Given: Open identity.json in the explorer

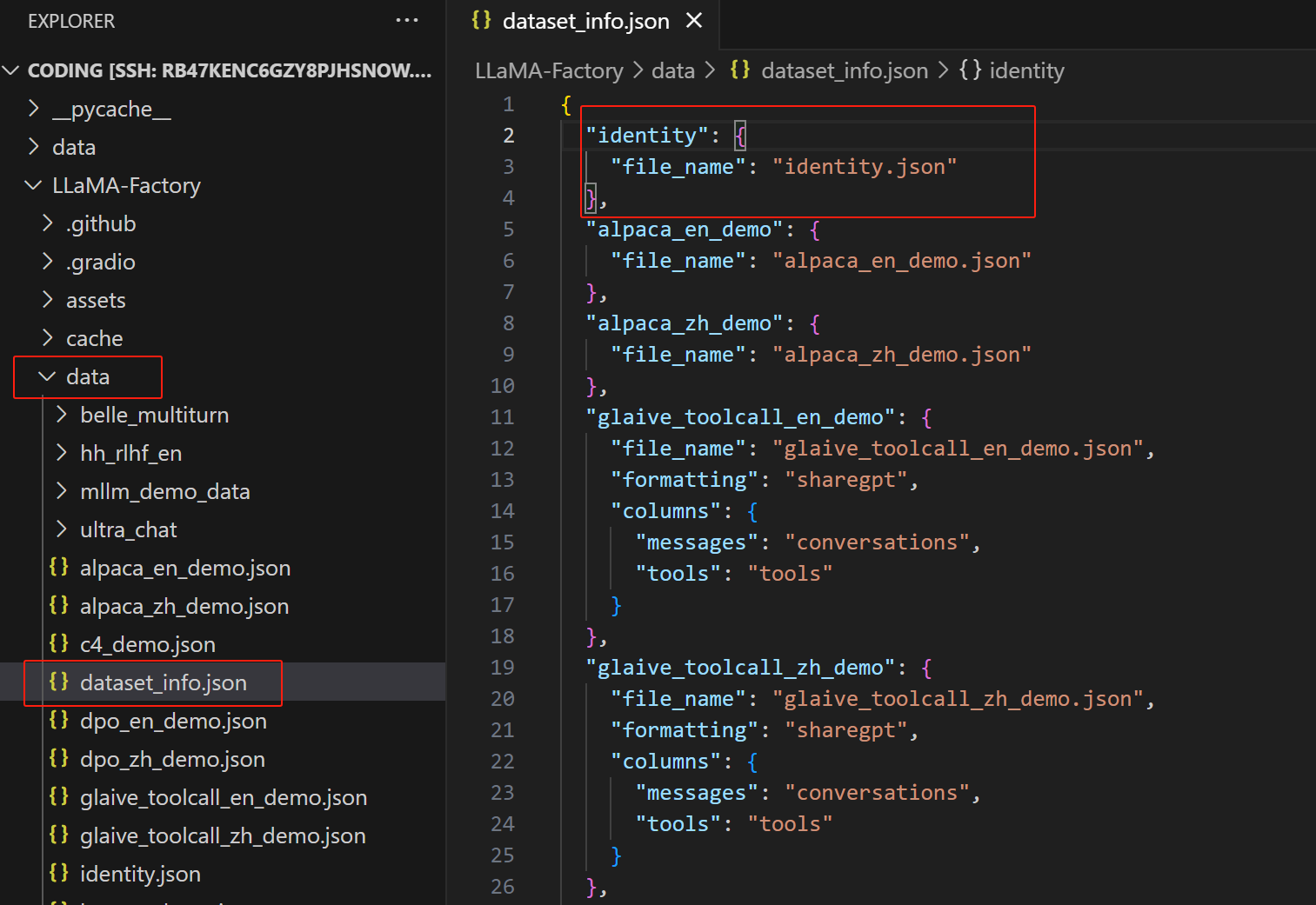Looking at the screenshot, I should pos(140,874).
